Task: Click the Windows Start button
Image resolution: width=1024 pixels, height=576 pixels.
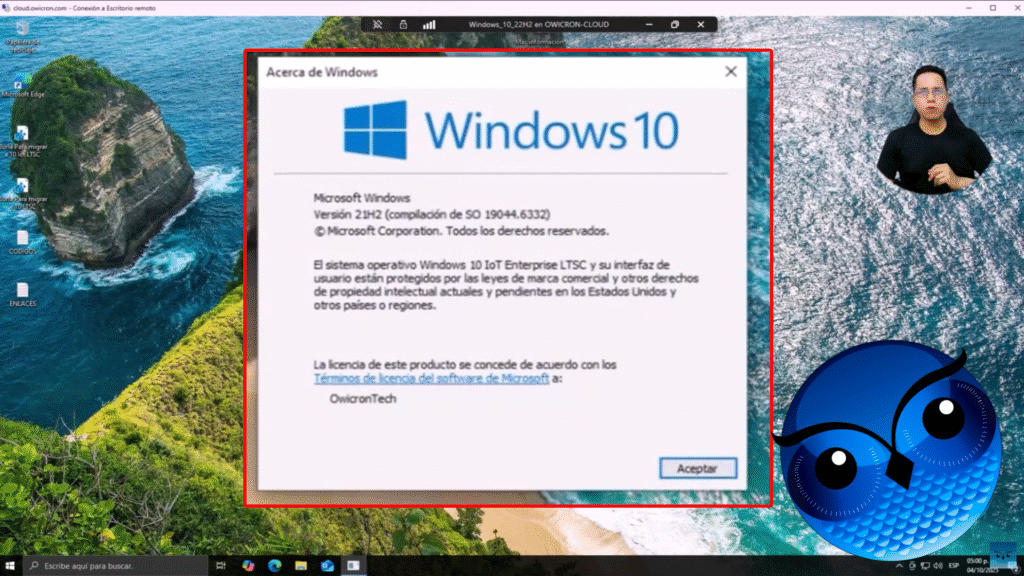Action: tap(10, 565)
